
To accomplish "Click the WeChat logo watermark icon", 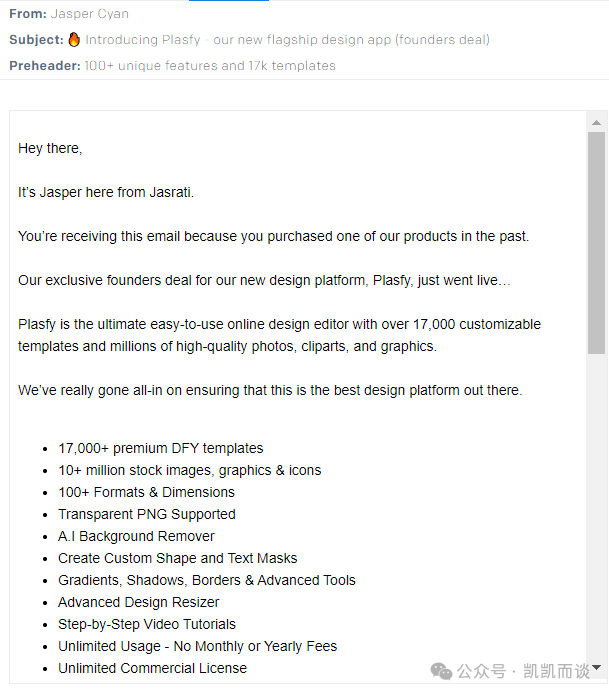I will (x=441, y=670).
